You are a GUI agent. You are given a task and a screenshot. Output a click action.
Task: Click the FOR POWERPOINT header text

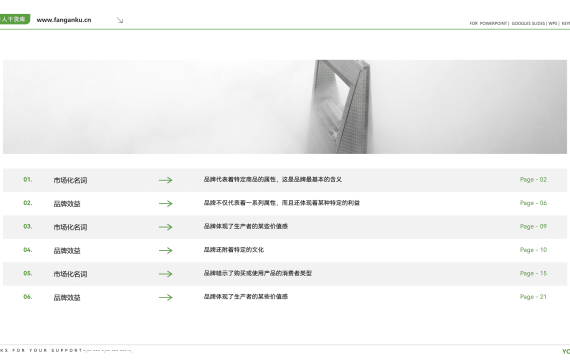(x=488, y=23)
